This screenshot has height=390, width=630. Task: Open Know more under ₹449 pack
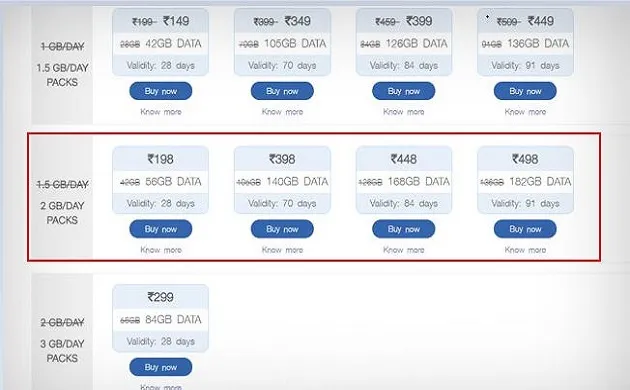point(525,112)
